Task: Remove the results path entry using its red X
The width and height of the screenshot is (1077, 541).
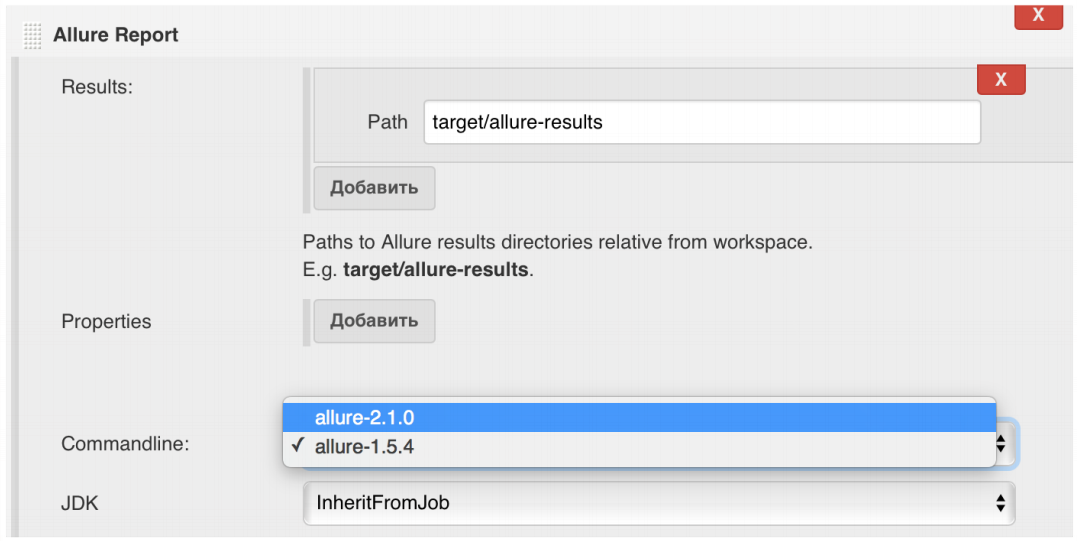Action: tap(1000, 80)
